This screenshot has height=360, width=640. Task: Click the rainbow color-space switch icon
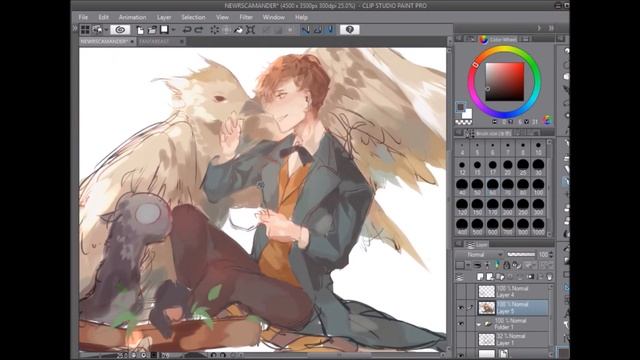tap(548, 120)
